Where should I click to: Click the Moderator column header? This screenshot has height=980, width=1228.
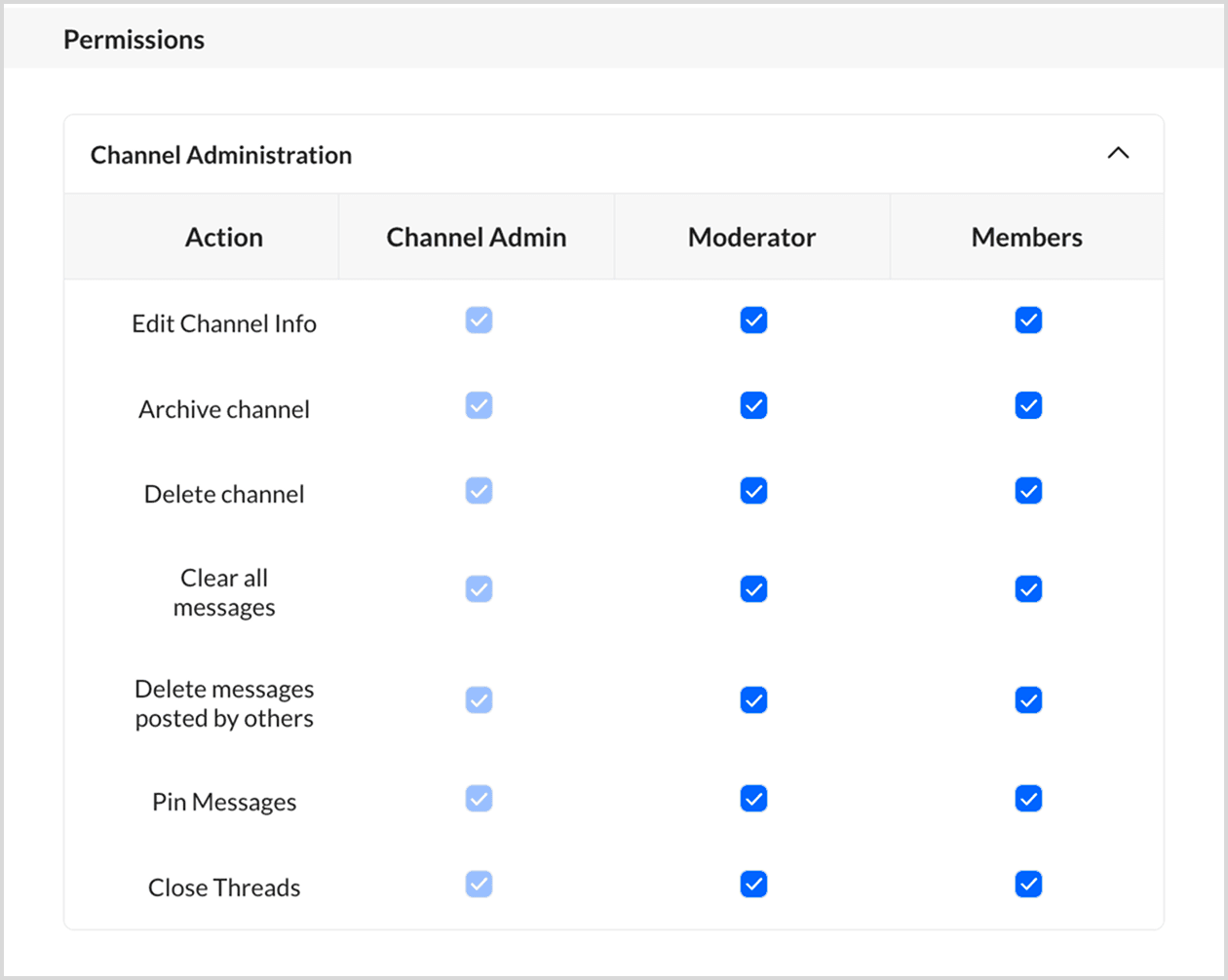click(751, 238)
